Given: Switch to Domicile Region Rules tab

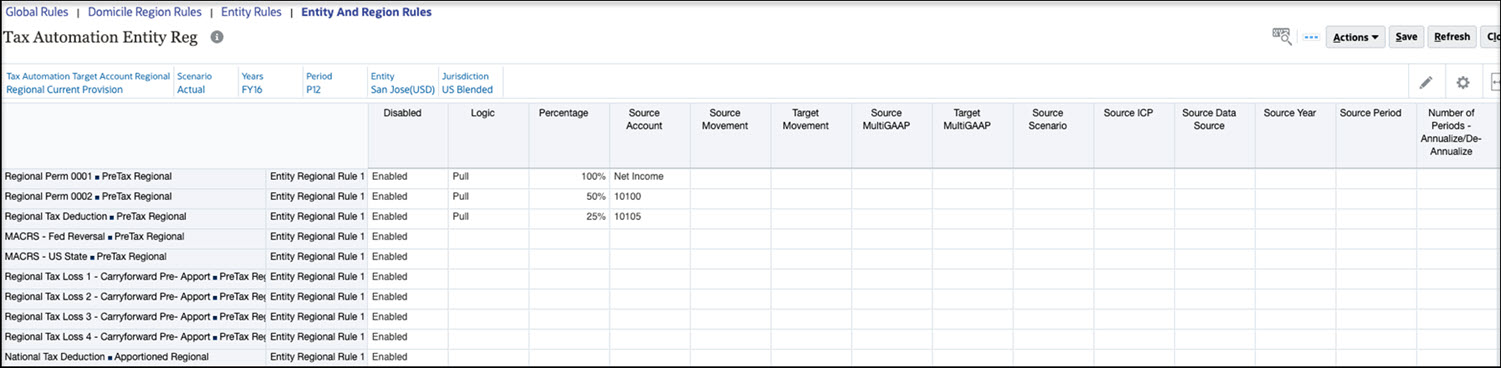Looking at the screenshot, I should coord(145,12).
